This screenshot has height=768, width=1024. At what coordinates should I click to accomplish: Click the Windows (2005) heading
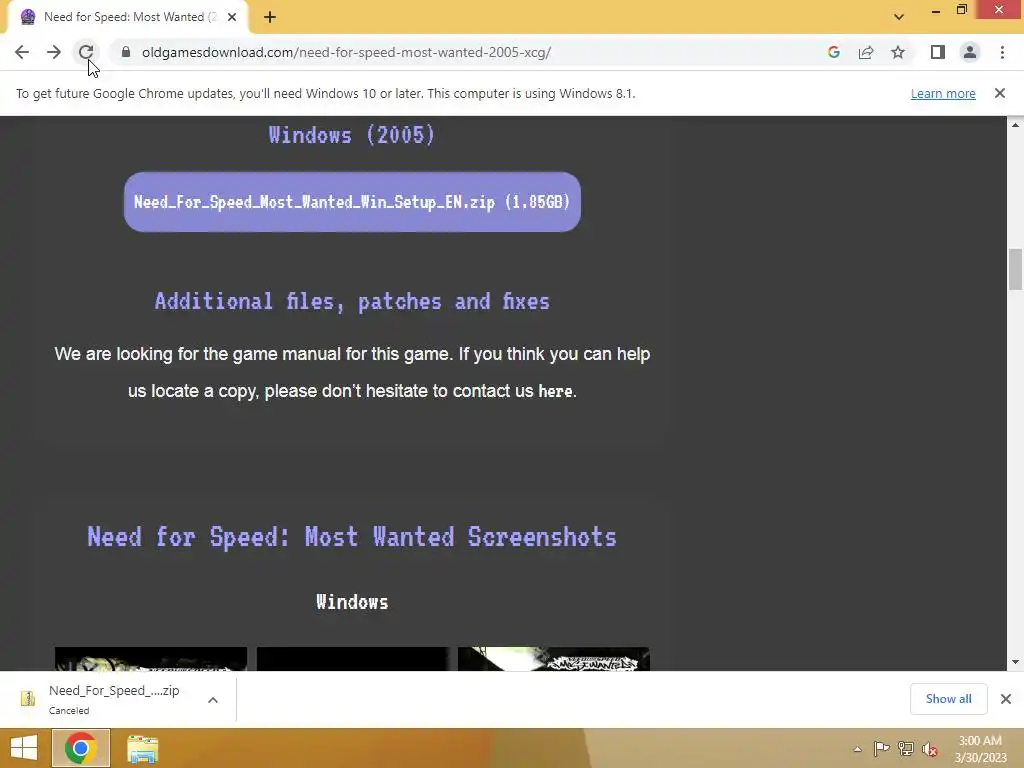352,135
